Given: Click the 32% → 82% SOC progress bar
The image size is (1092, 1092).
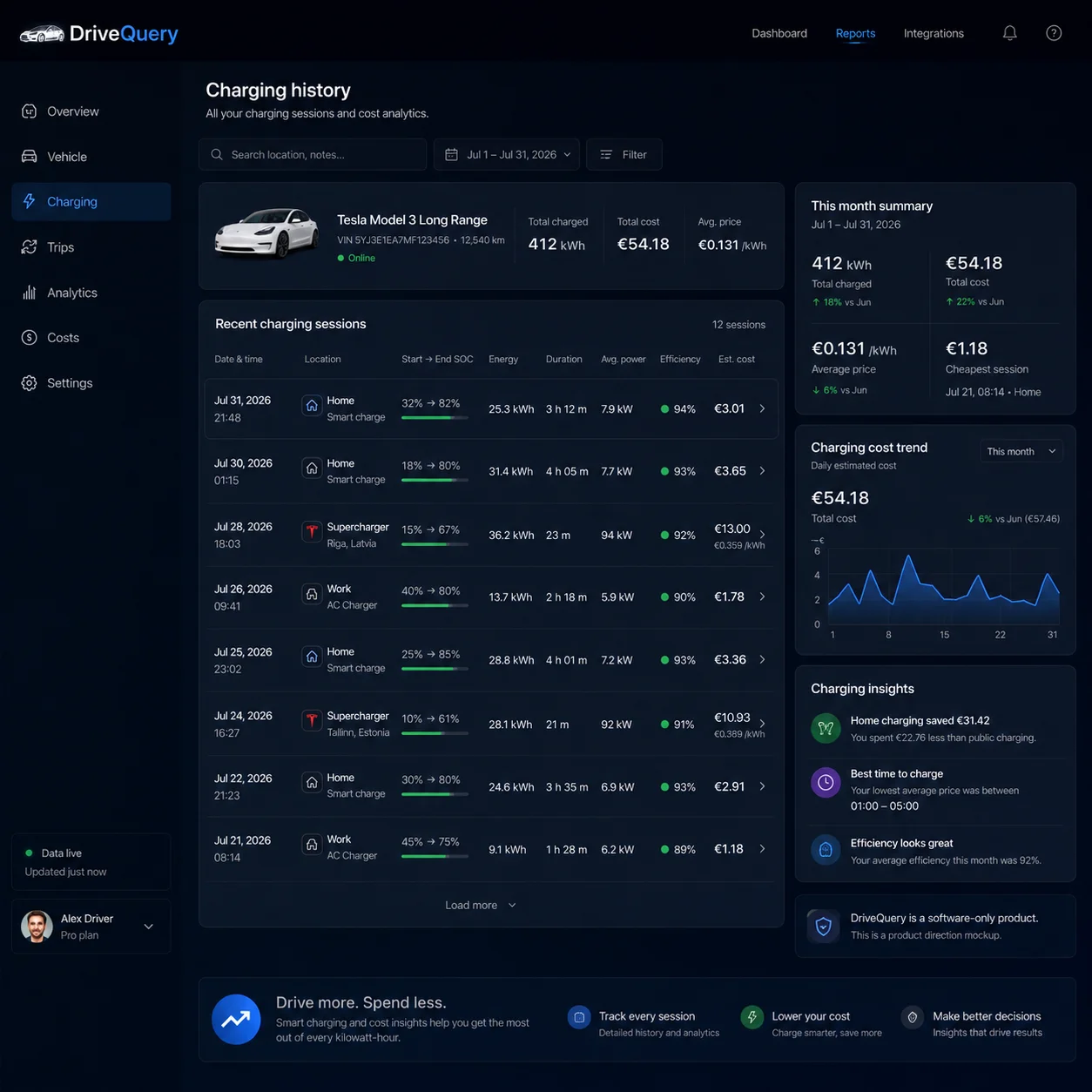Looking at the screenshot, I should pos(435,418).
